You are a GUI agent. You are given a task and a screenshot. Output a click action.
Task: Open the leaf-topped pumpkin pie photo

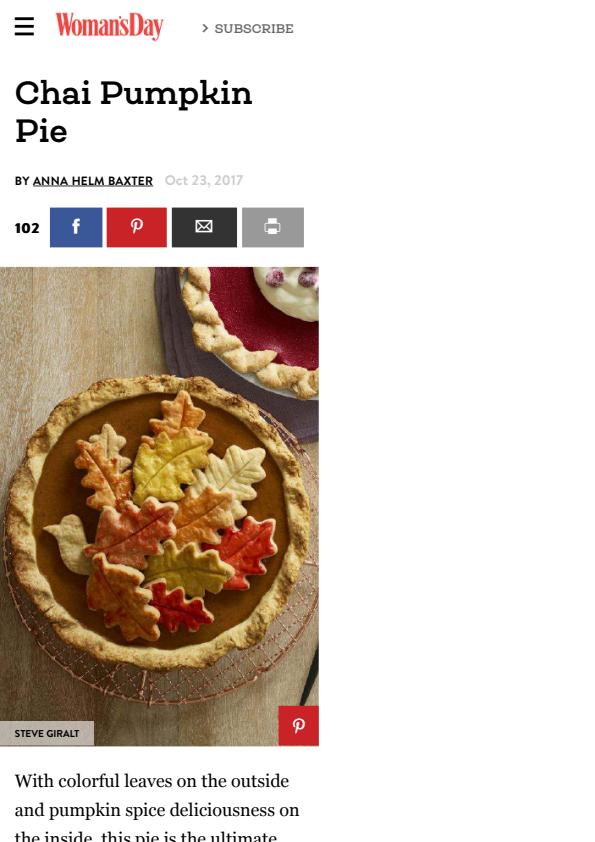coord(159,506)
